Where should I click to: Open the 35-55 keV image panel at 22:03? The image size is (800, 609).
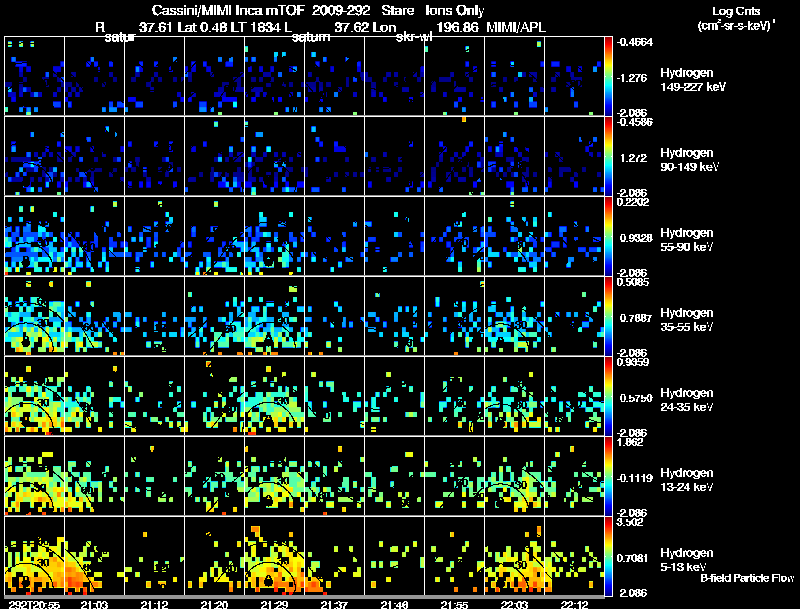[514, 316]
